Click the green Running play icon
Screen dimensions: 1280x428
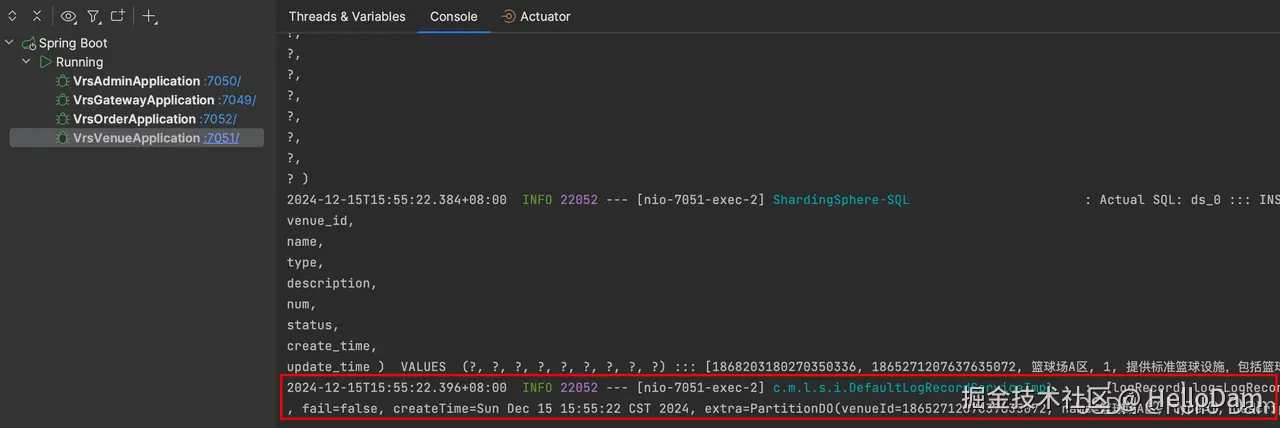coord(46,62)
